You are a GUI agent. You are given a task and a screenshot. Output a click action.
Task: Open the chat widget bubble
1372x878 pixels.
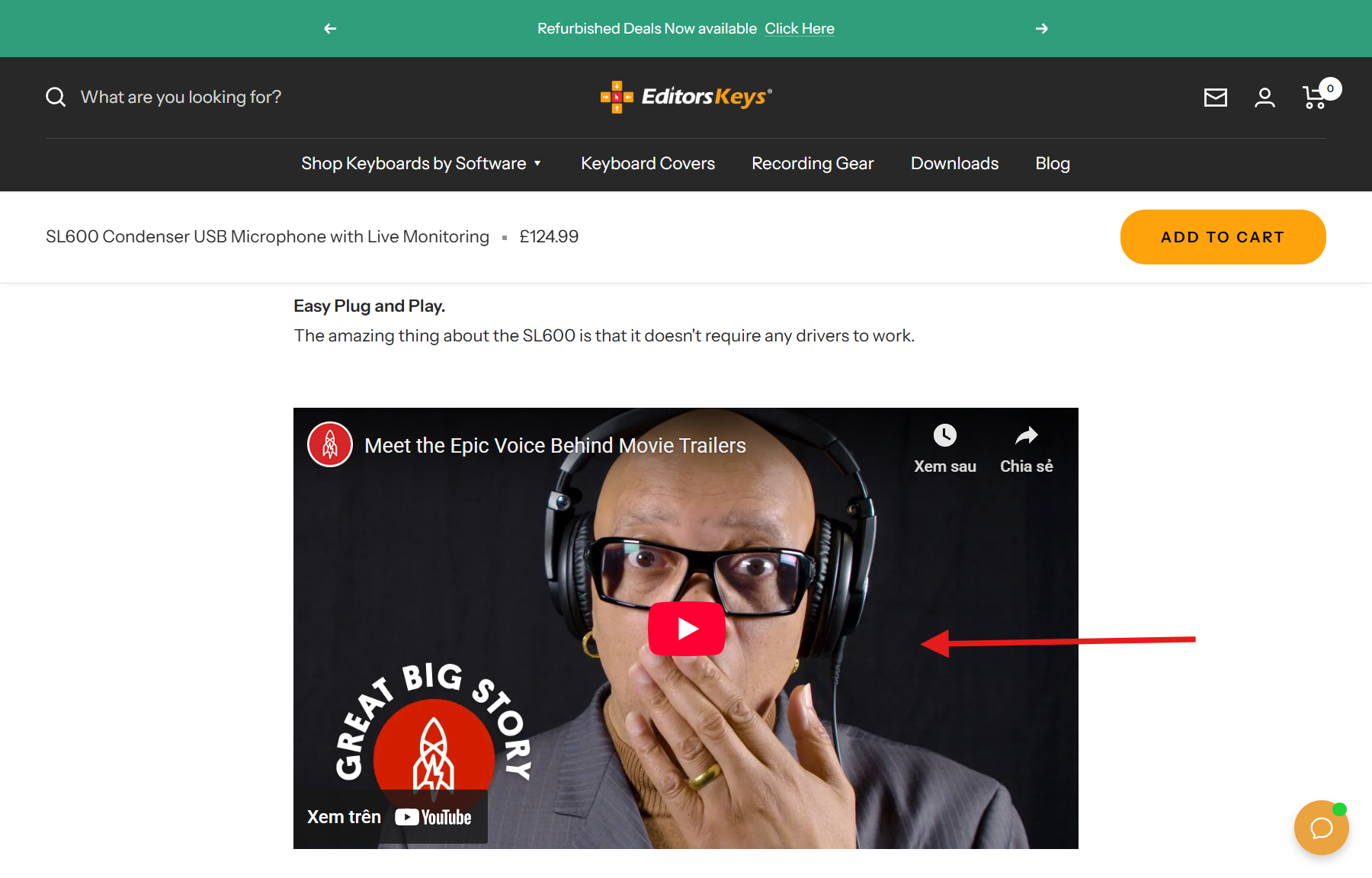1321,828
